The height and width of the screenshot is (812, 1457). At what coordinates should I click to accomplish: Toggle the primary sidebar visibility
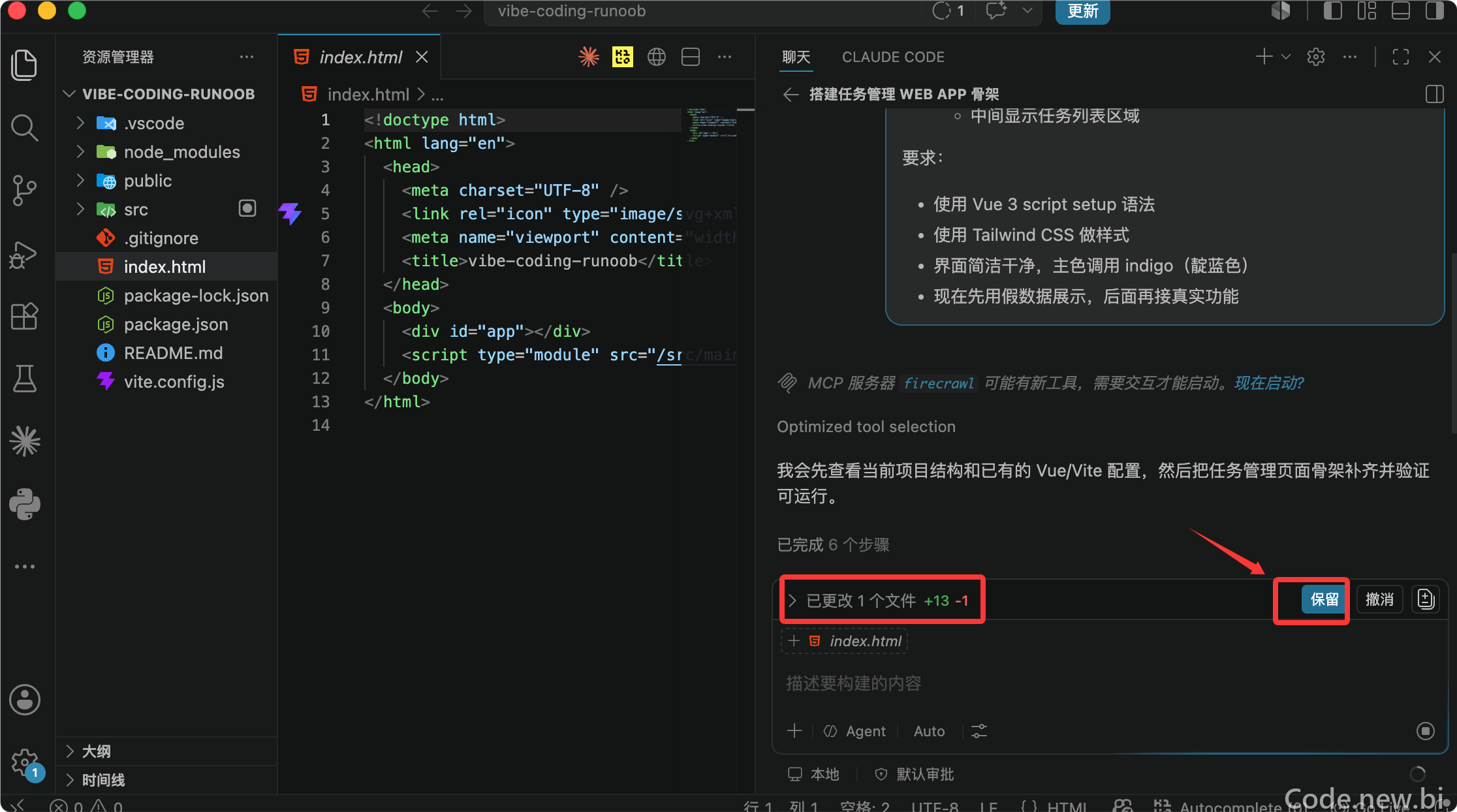click(1333, 11)
